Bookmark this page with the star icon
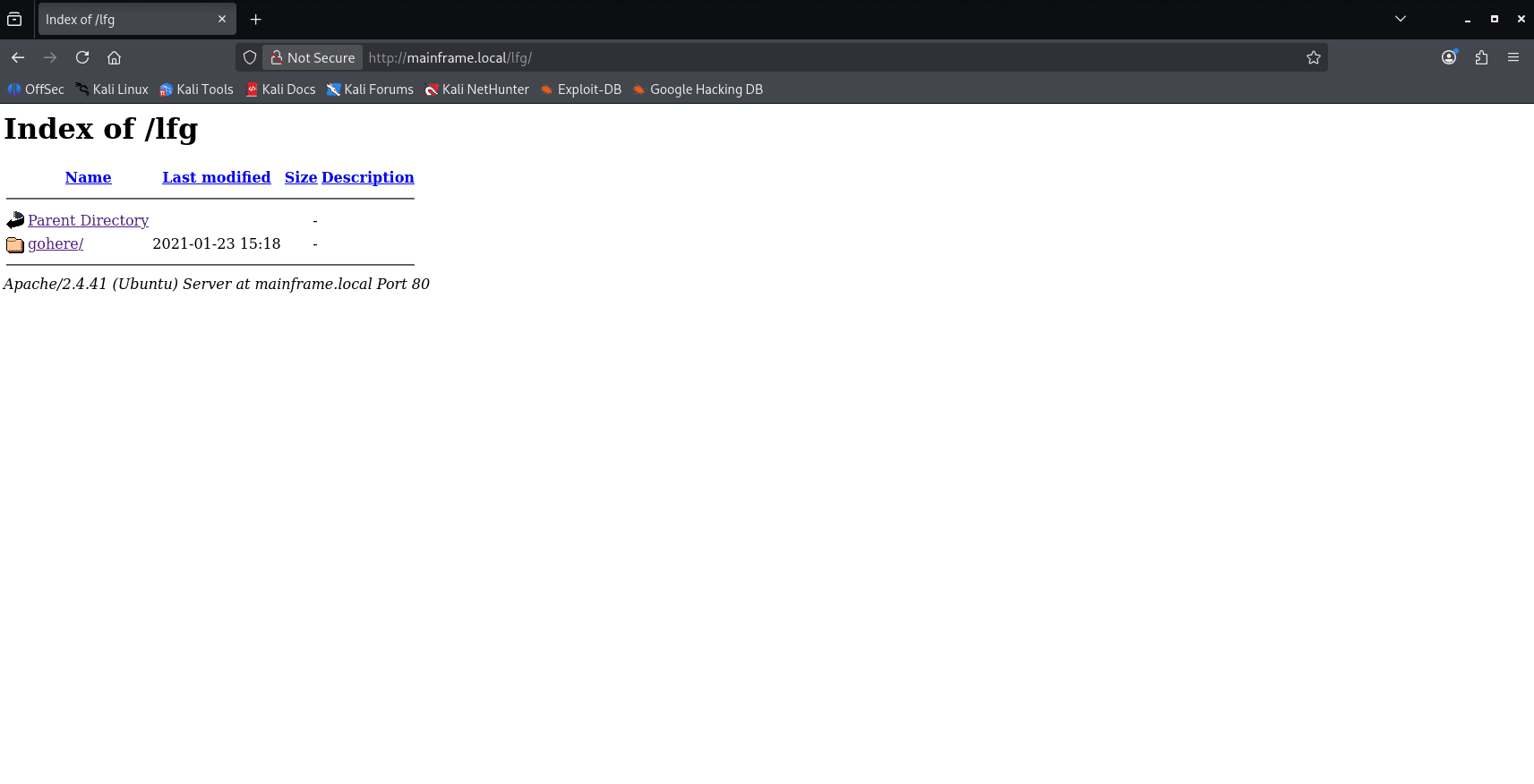The image size is (1534, 784). pyautogui.click(x=1313, y=57)
